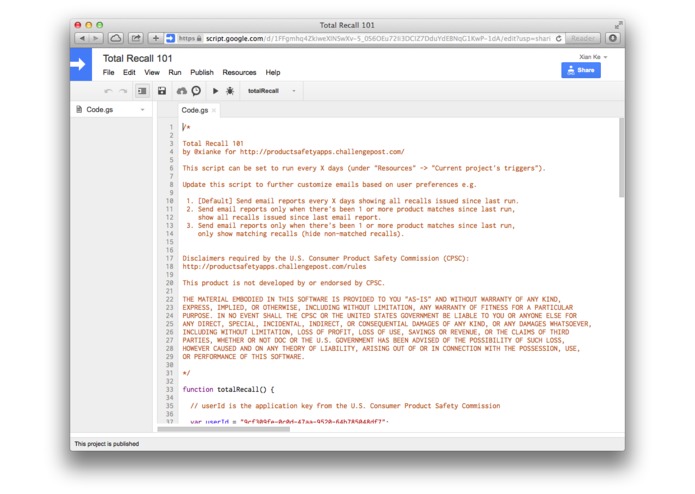Viewport: 695px width, 494px height.
Task: Click line 'This product is not developed by or endorsed by CPSC.'
Action: [284, 283]
